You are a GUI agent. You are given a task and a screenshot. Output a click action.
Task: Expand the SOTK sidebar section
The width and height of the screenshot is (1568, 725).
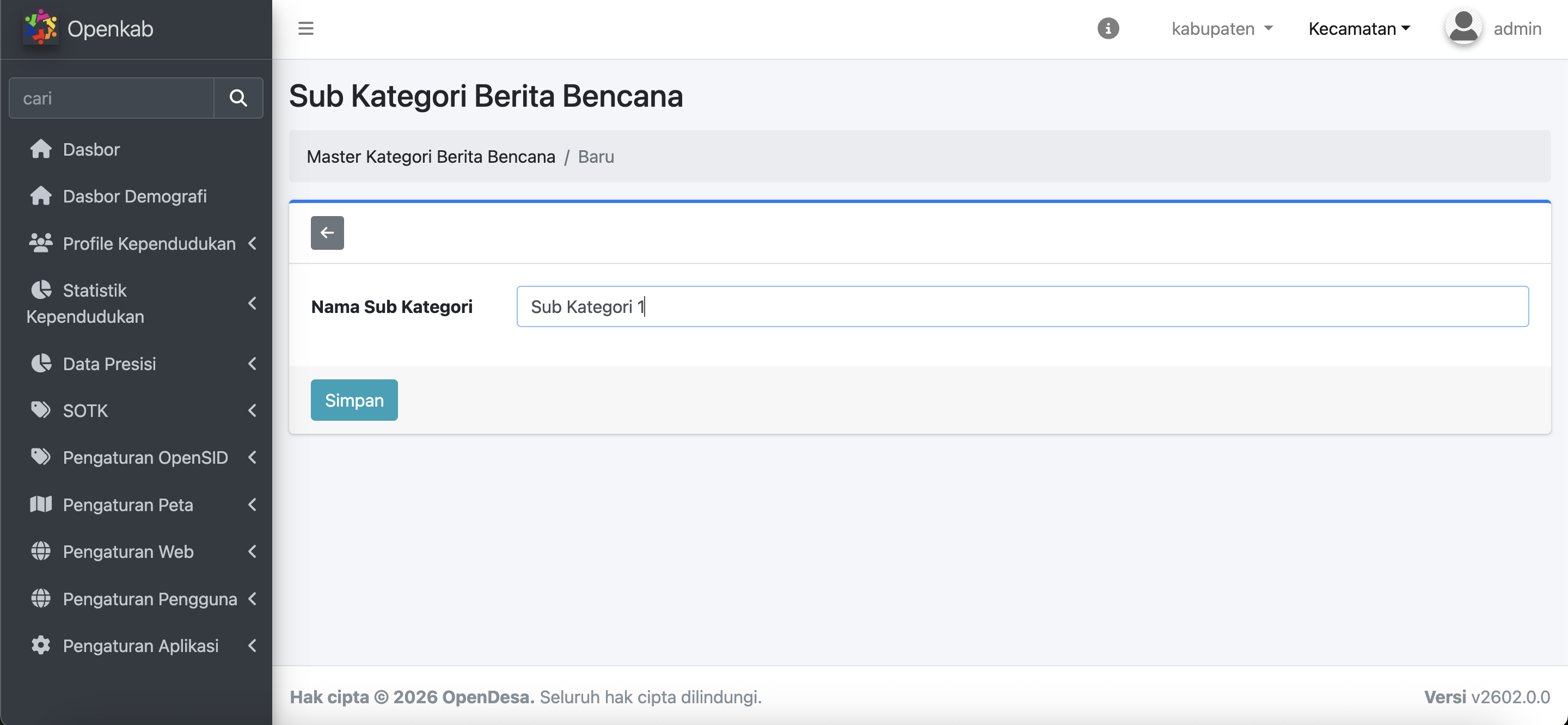point(85,410)
